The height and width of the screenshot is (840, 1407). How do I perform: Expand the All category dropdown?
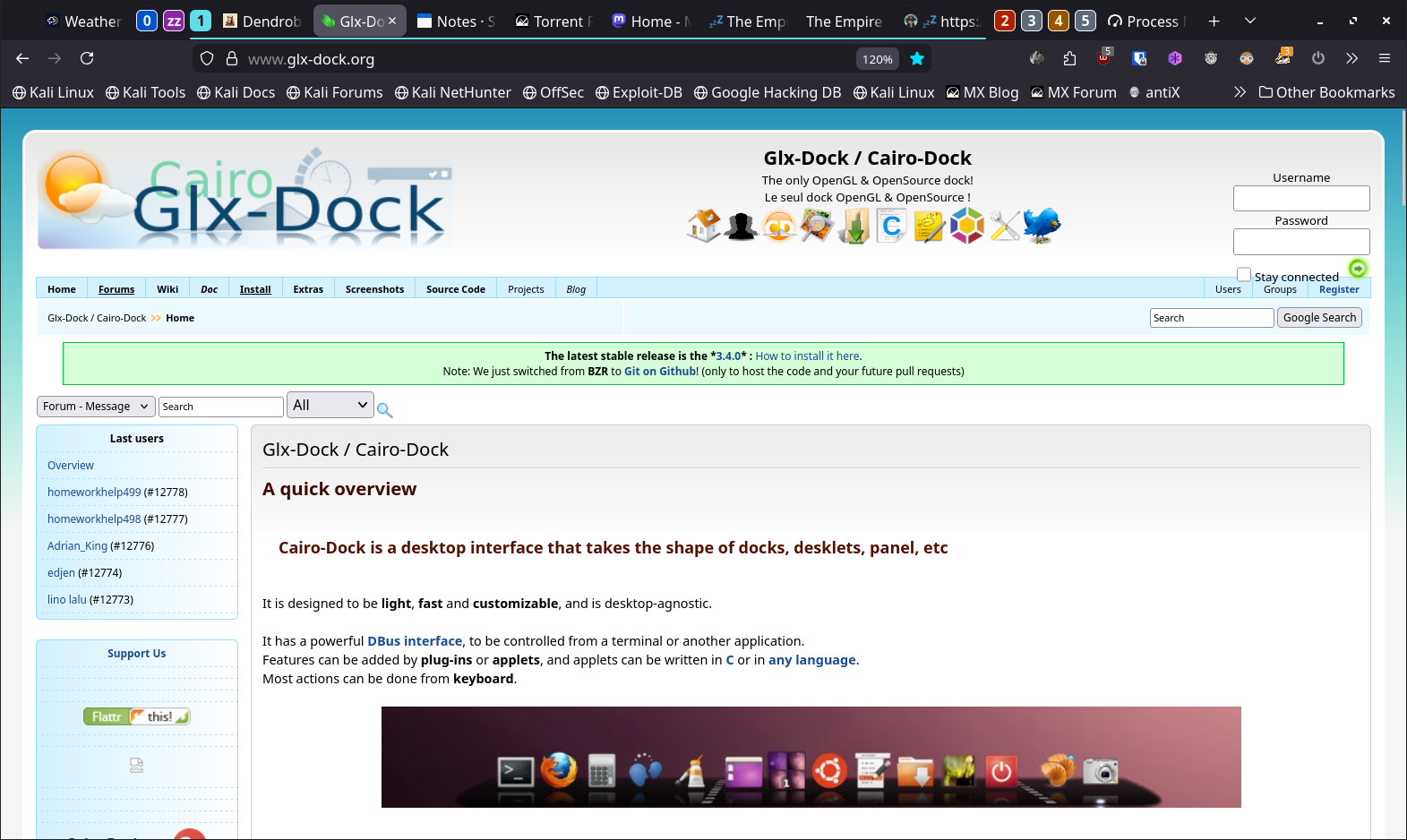330,406
